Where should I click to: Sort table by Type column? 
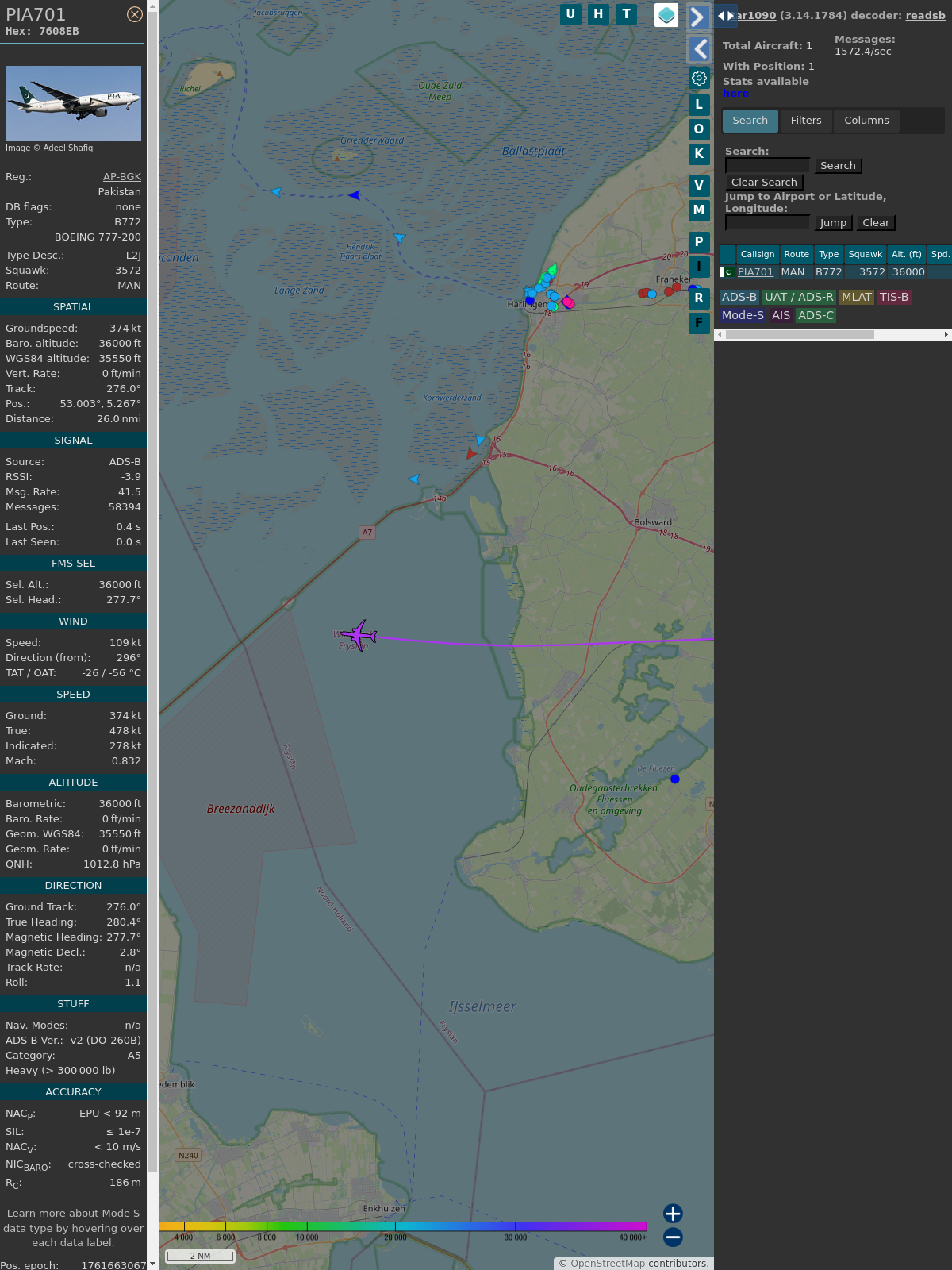pyautogui.click(x=829, y=254)
